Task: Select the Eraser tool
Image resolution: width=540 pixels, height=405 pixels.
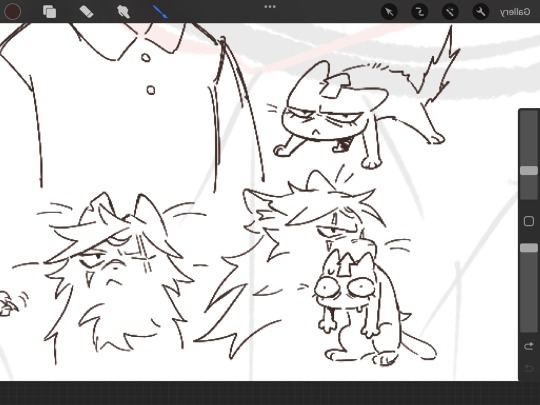Action: (86, 12)
